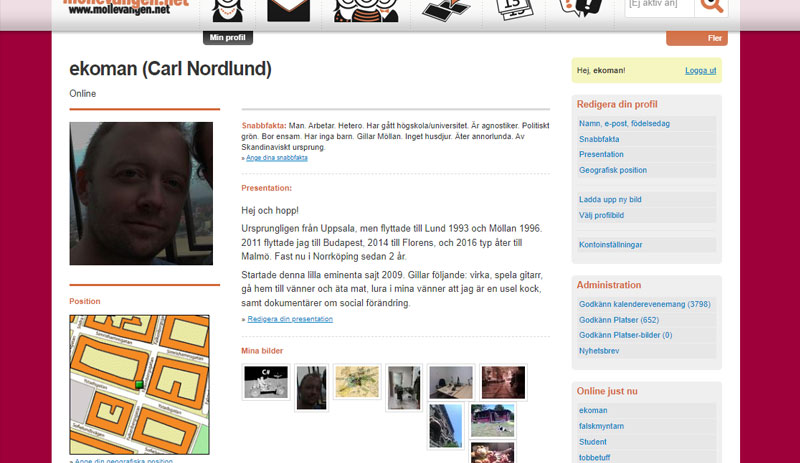Open the moon rover image thumbnail
This screenshot has height=463, width=800.
(266, 382)
